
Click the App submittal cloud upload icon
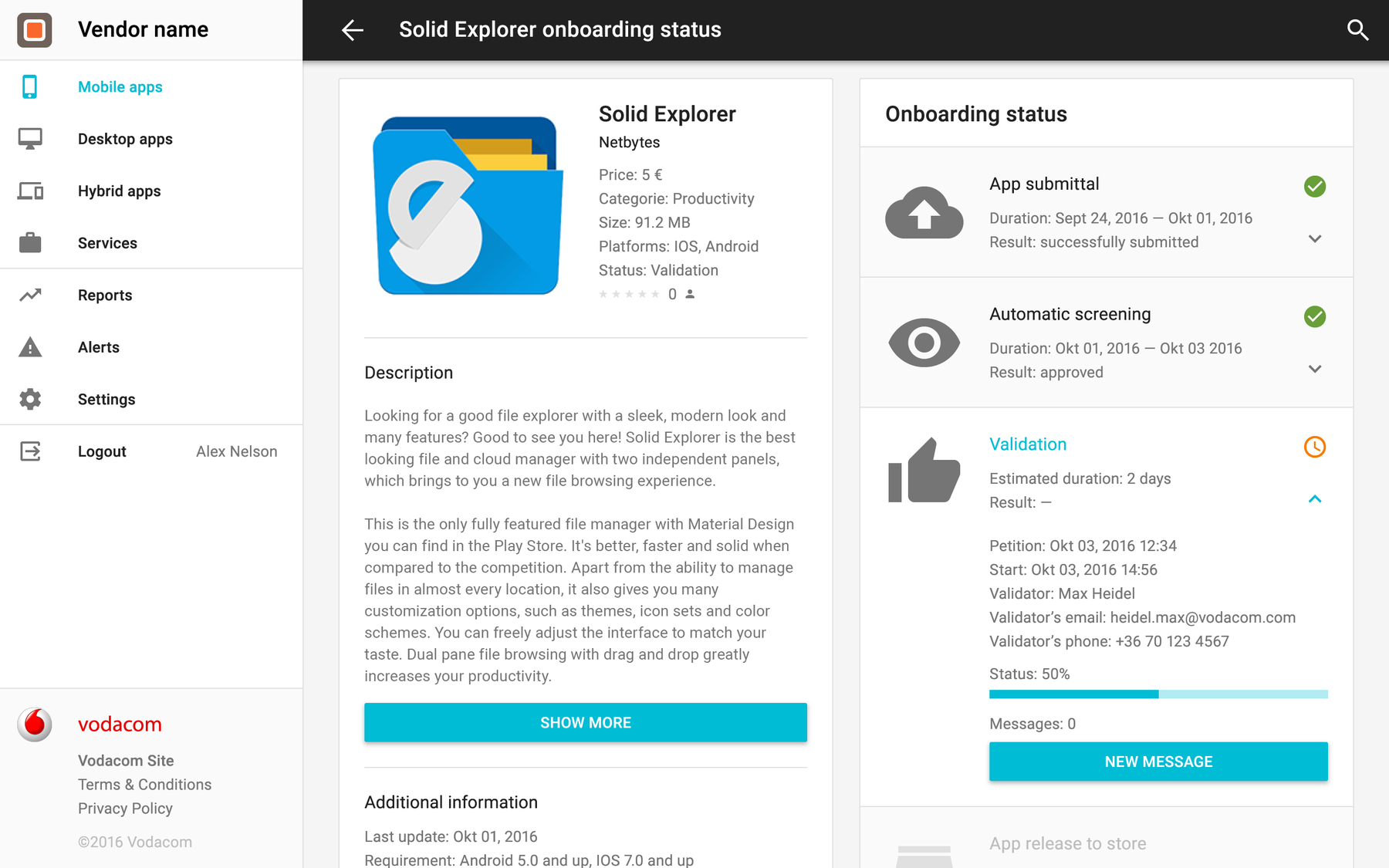click(x=924, y=212)
